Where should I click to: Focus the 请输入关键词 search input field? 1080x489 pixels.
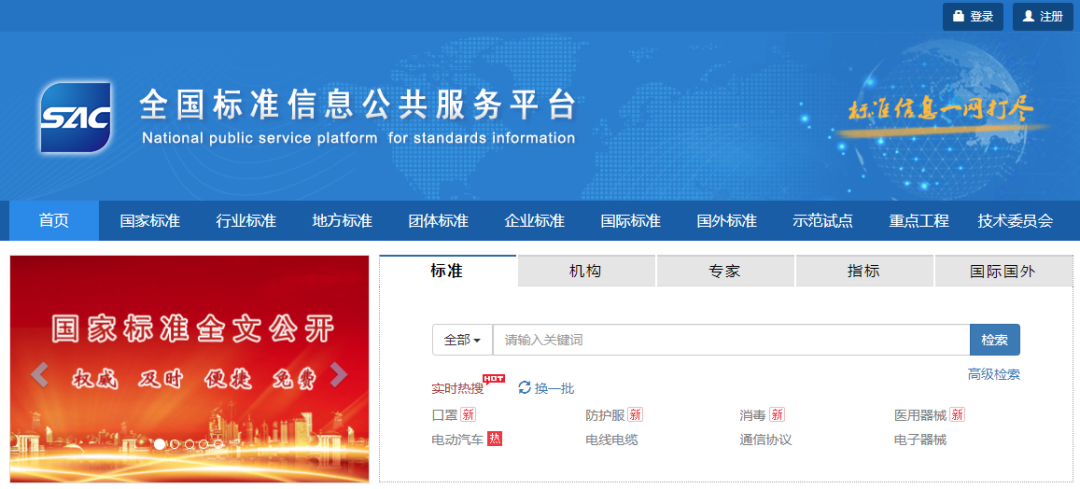pos(731,340)
